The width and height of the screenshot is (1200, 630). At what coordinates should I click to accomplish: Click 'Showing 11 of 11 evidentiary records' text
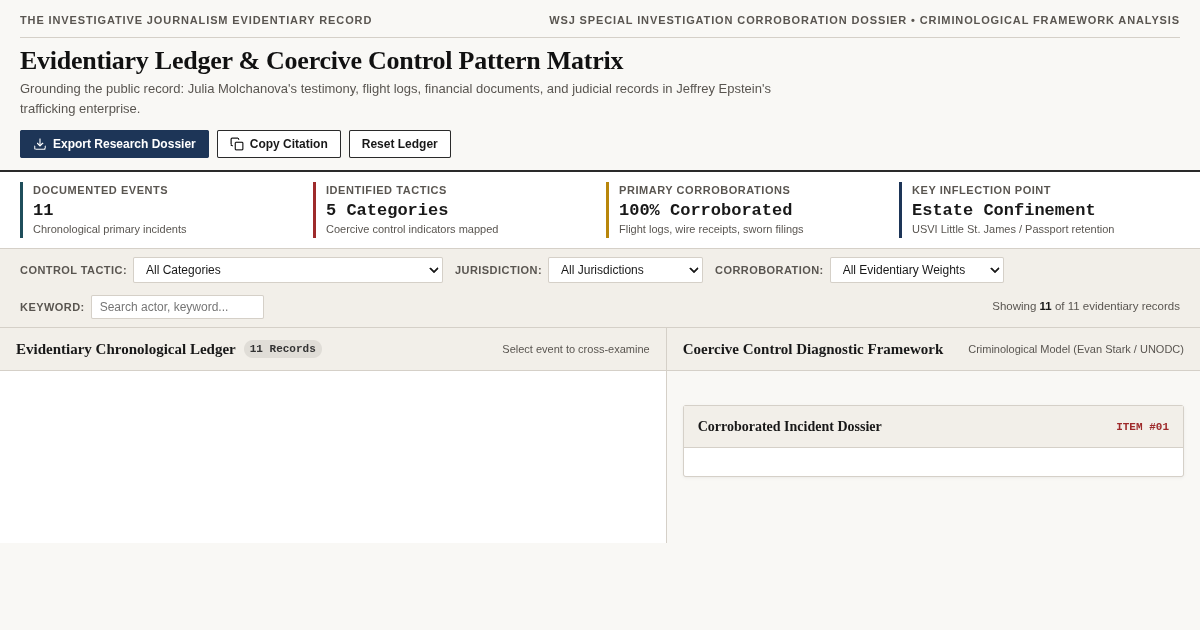point(1086,306)
